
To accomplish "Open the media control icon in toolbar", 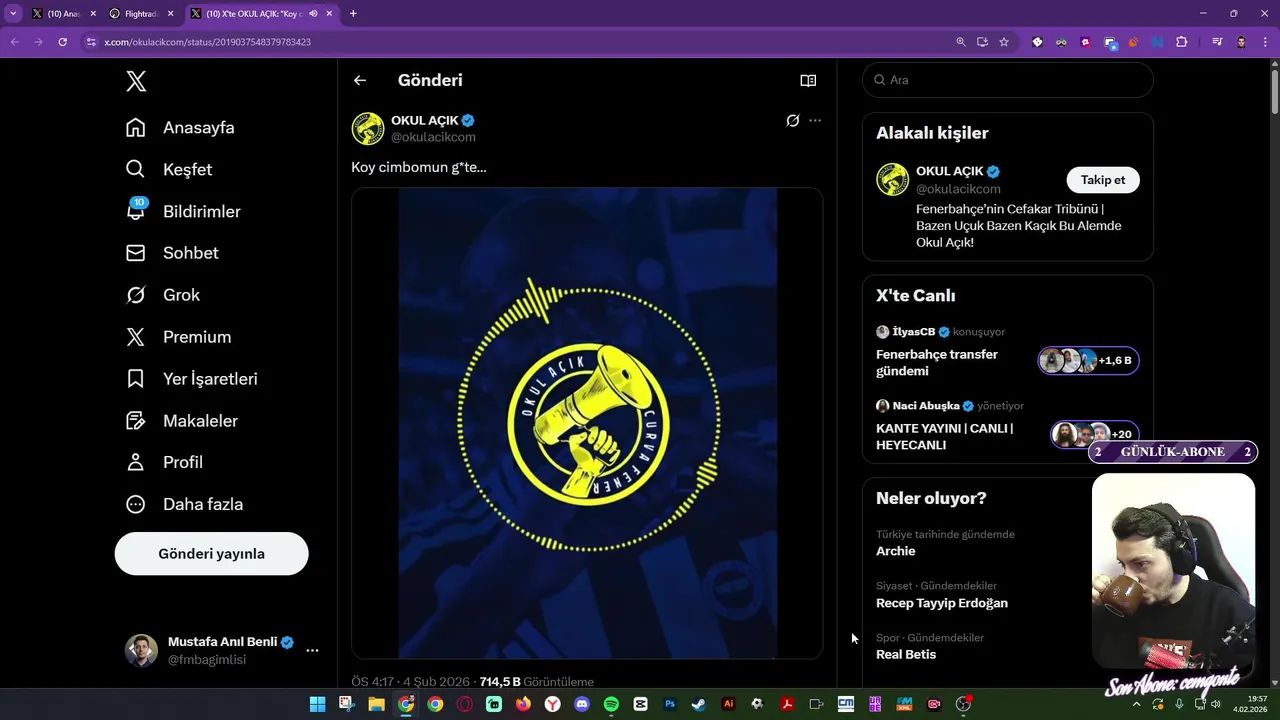I will 1217,42.
